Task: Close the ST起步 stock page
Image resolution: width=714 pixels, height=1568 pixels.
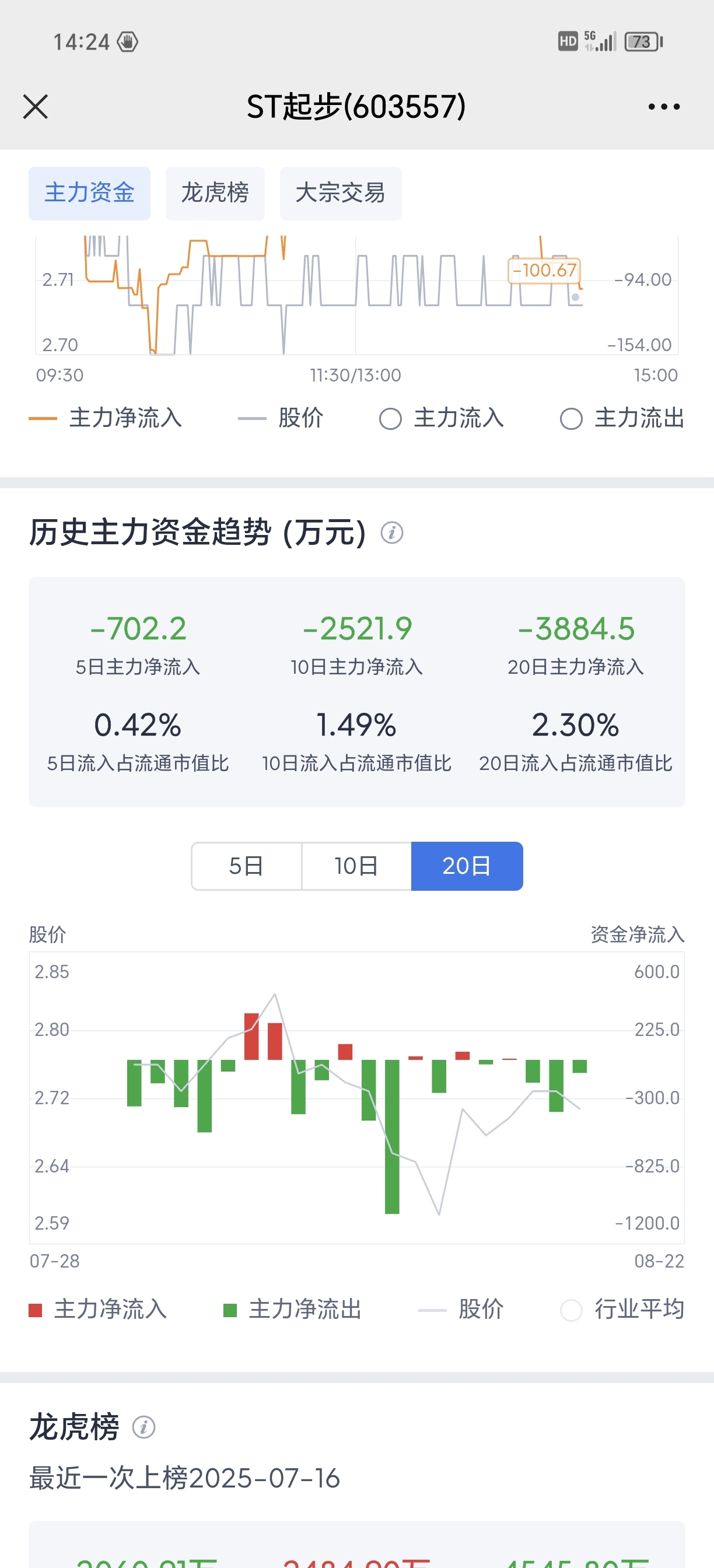Action: click(x=36, y=107)
